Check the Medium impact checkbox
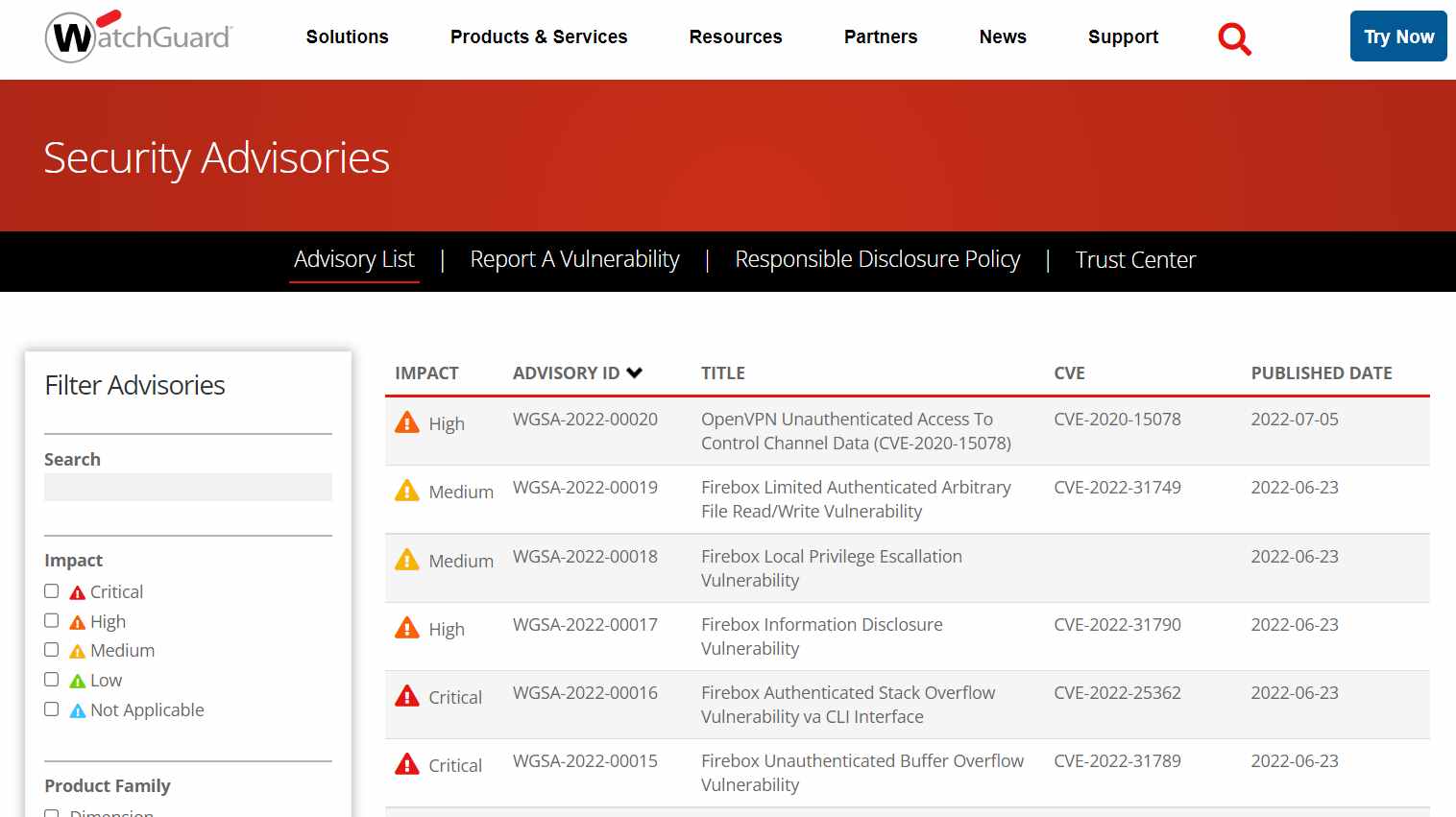The width and height of the screenshot is (1456, 817). click(52, 650)
